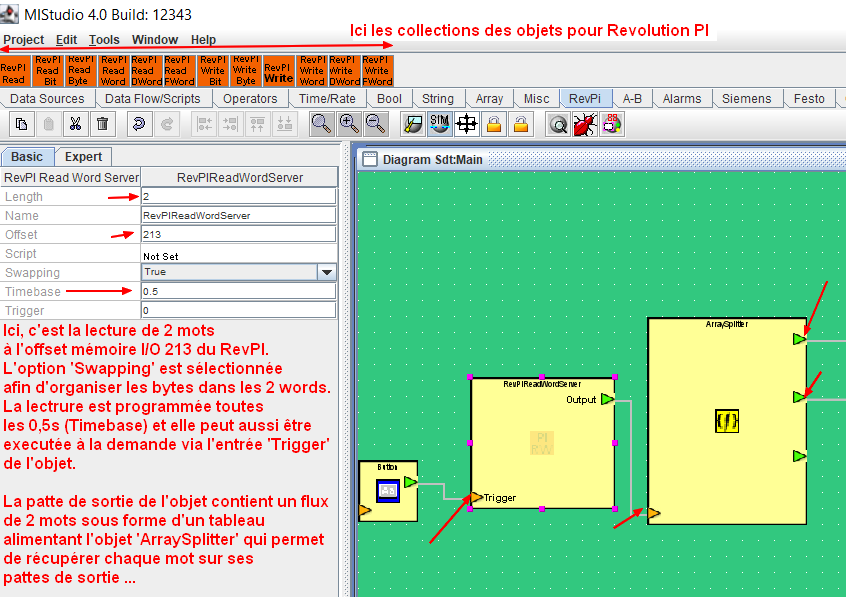
Task: Click the open padlock unlock icon
Action: 521,125
